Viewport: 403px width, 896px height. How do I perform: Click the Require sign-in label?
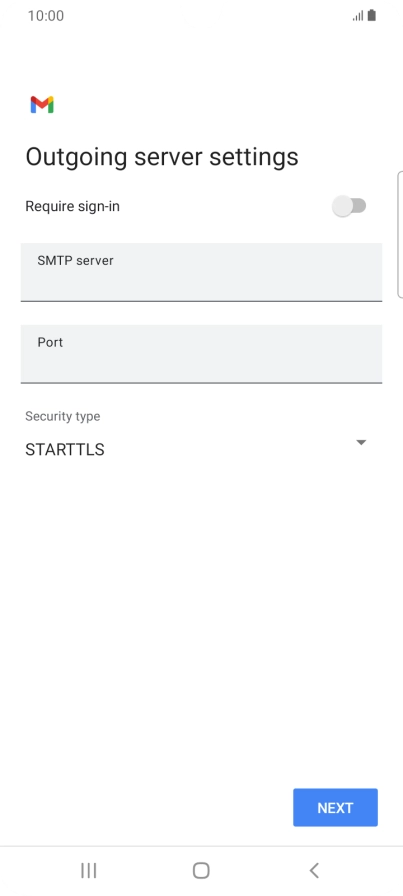pyautogui.click(x=73, y=206)
